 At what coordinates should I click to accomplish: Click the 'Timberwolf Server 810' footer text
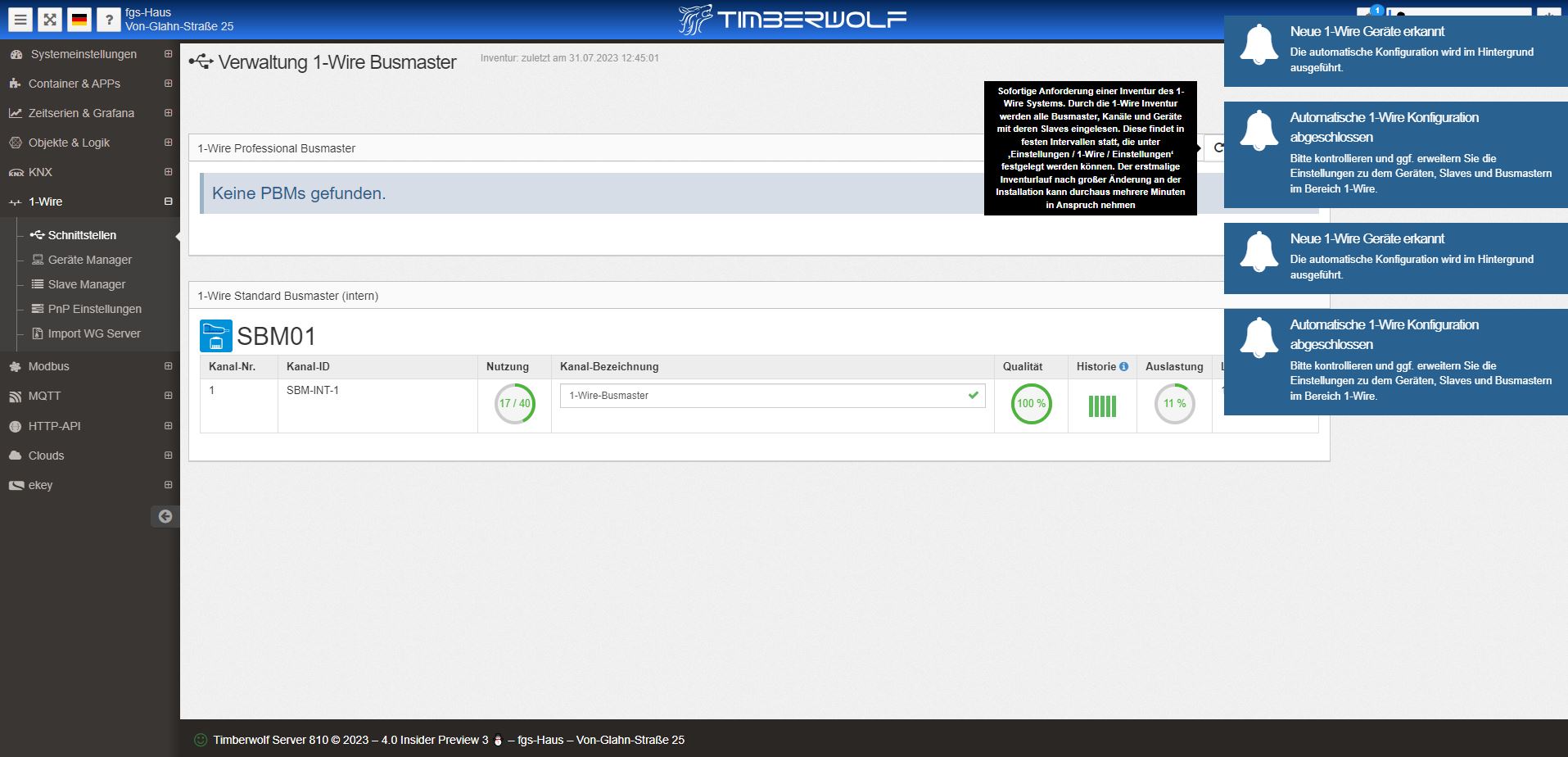click(271, 740)
